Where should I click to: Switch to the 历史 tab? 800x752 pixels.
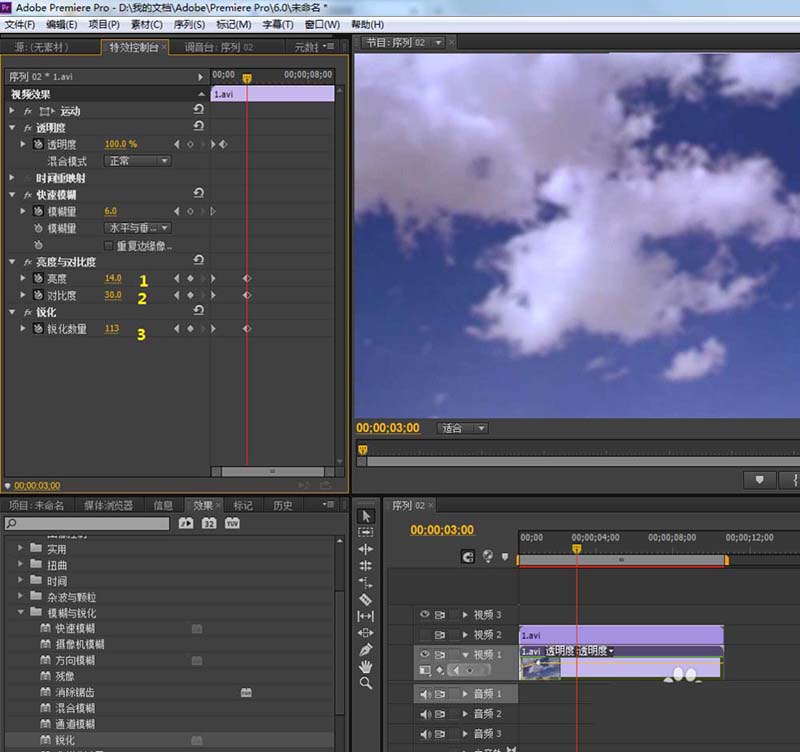[283, 506]
